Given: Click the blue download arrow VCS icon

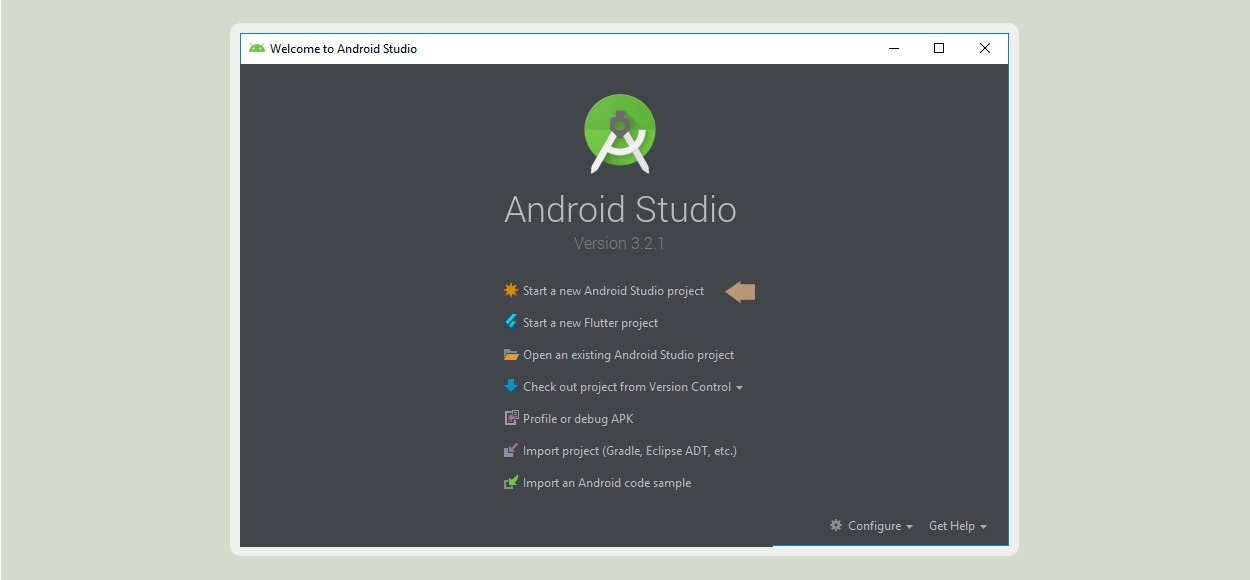Looking at the screenshot, I should coord(511,386).
